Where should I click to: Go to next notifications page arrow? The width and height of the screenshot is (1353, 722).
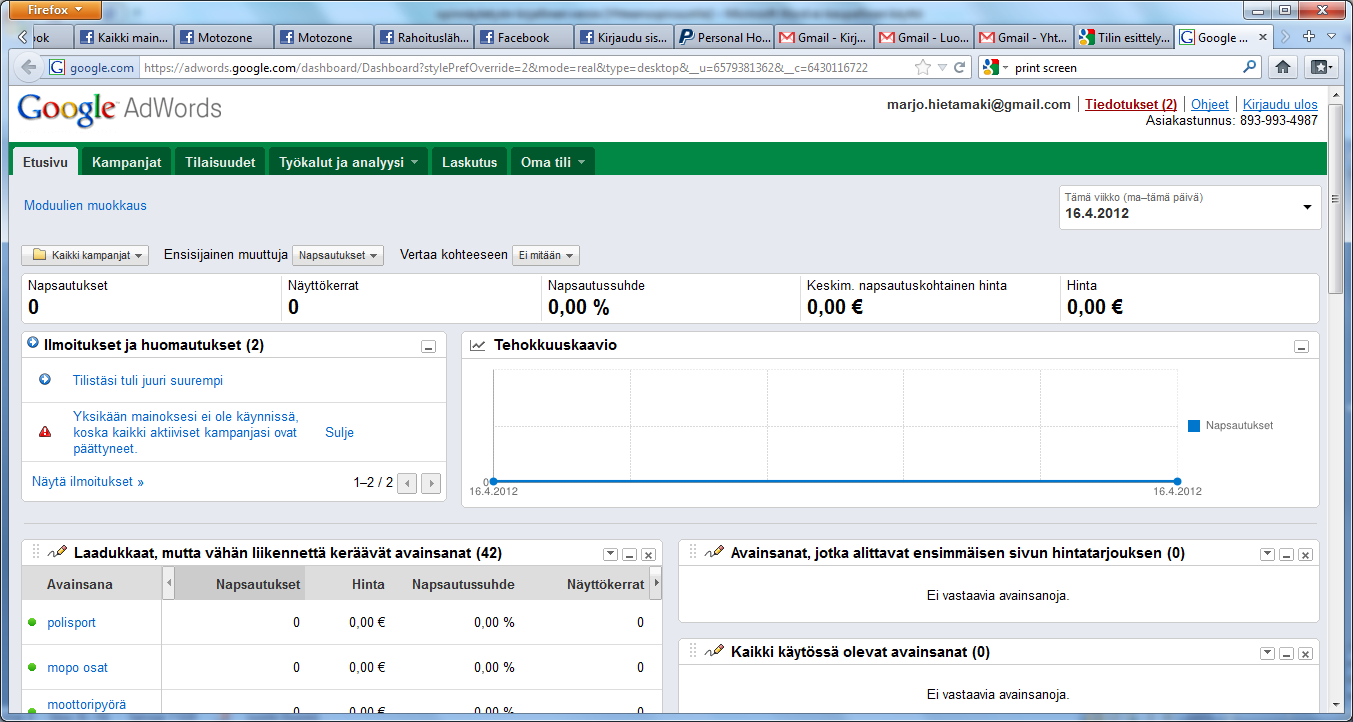tap(431, 484)
